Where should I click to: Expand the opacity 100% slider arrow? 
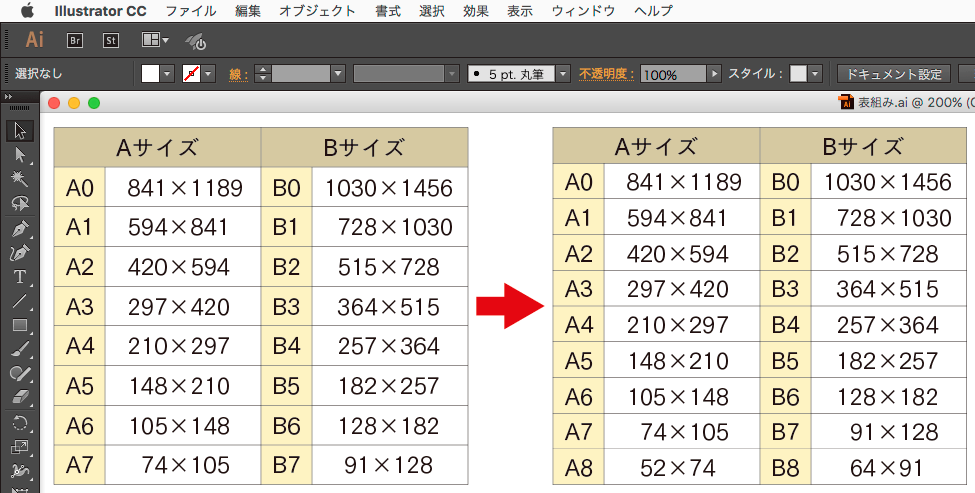714,74
